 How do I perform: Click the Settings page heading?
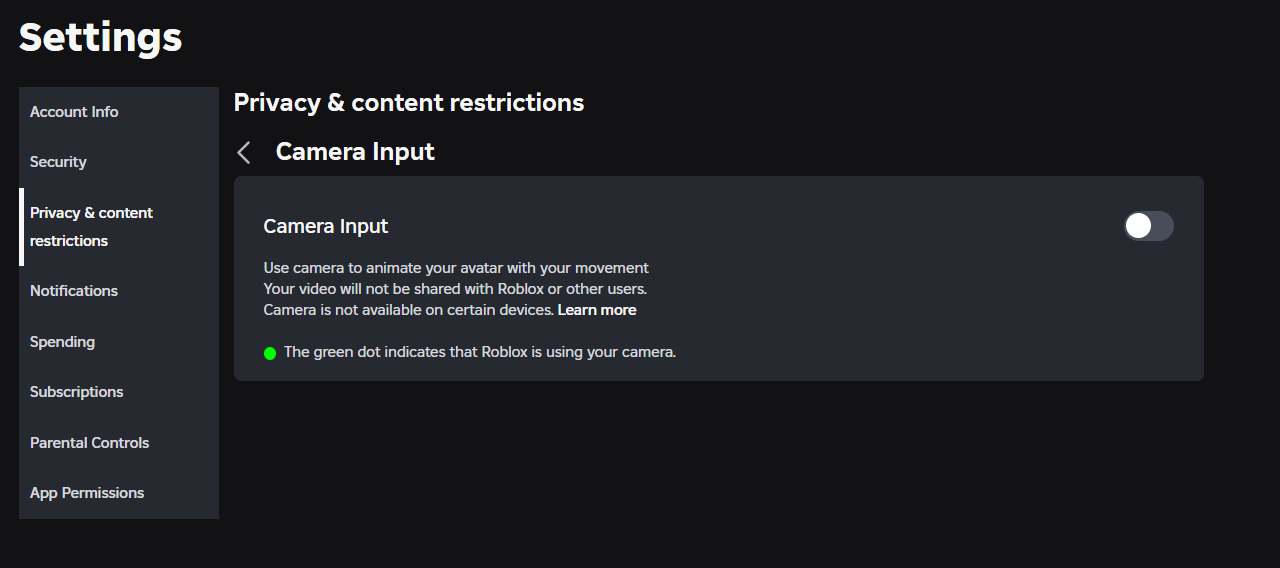pos(101,38)
